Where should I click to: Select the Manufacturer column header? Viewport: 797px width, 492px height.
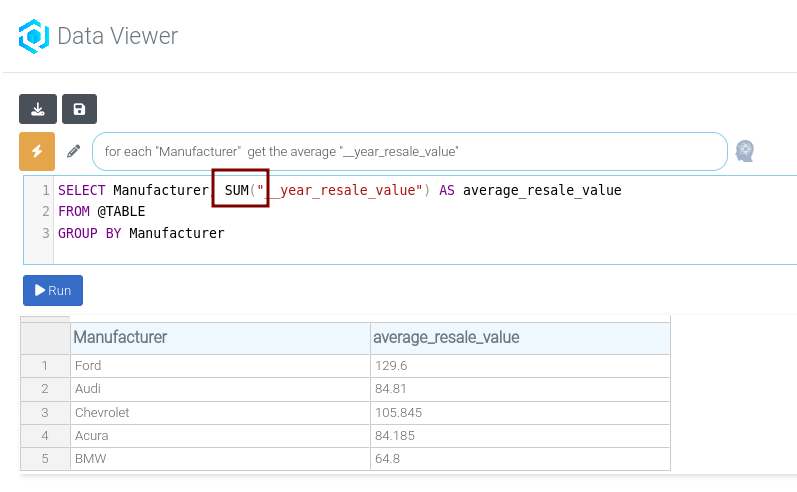point(120,337)
